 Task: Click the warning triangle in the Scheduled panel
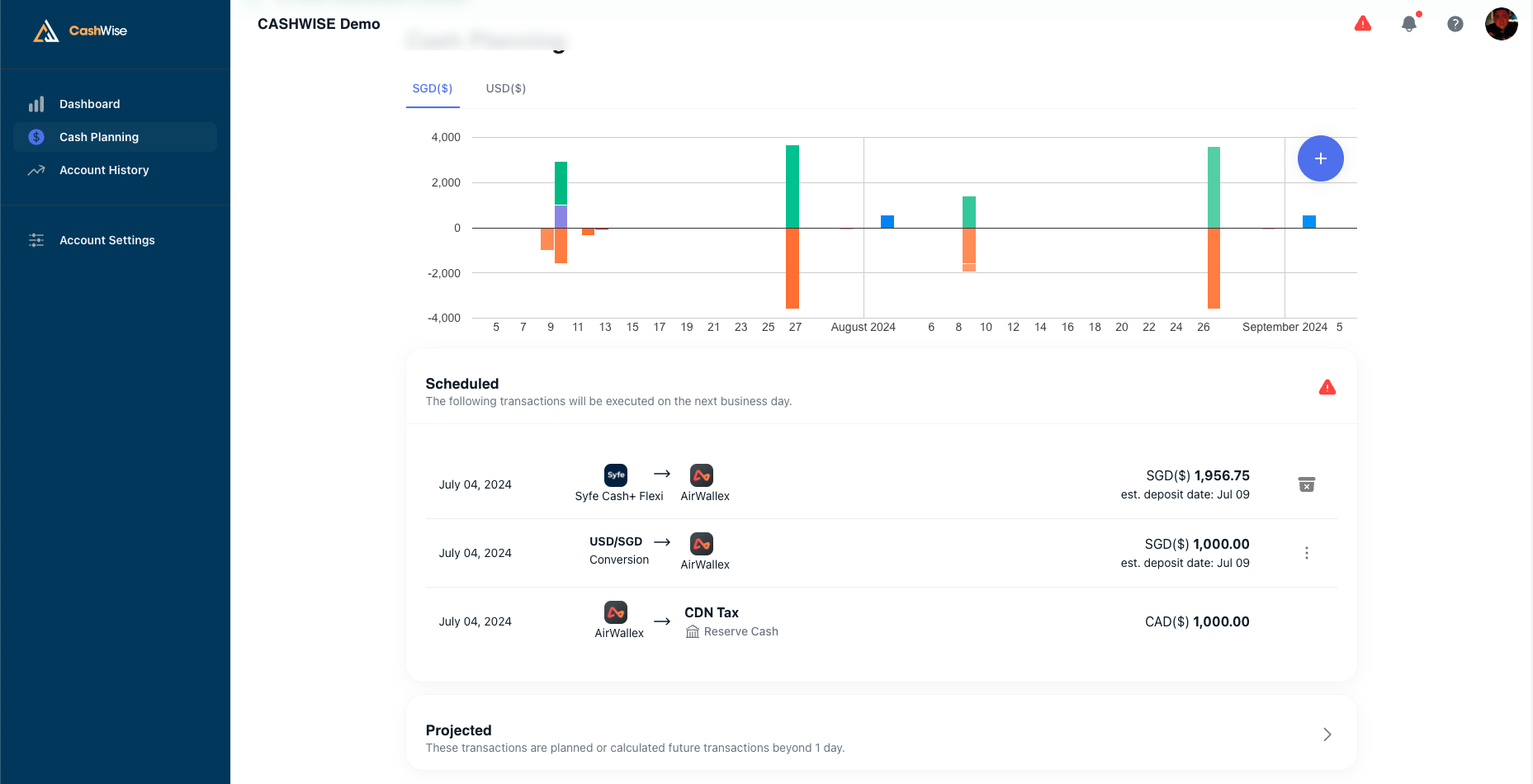[1327, 386]
